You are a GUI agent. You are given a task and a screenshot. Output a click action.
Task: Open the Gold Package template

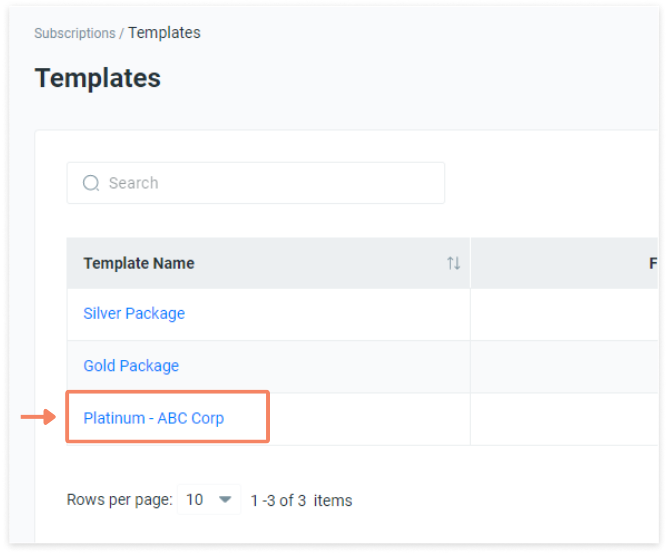click(131, 366)
